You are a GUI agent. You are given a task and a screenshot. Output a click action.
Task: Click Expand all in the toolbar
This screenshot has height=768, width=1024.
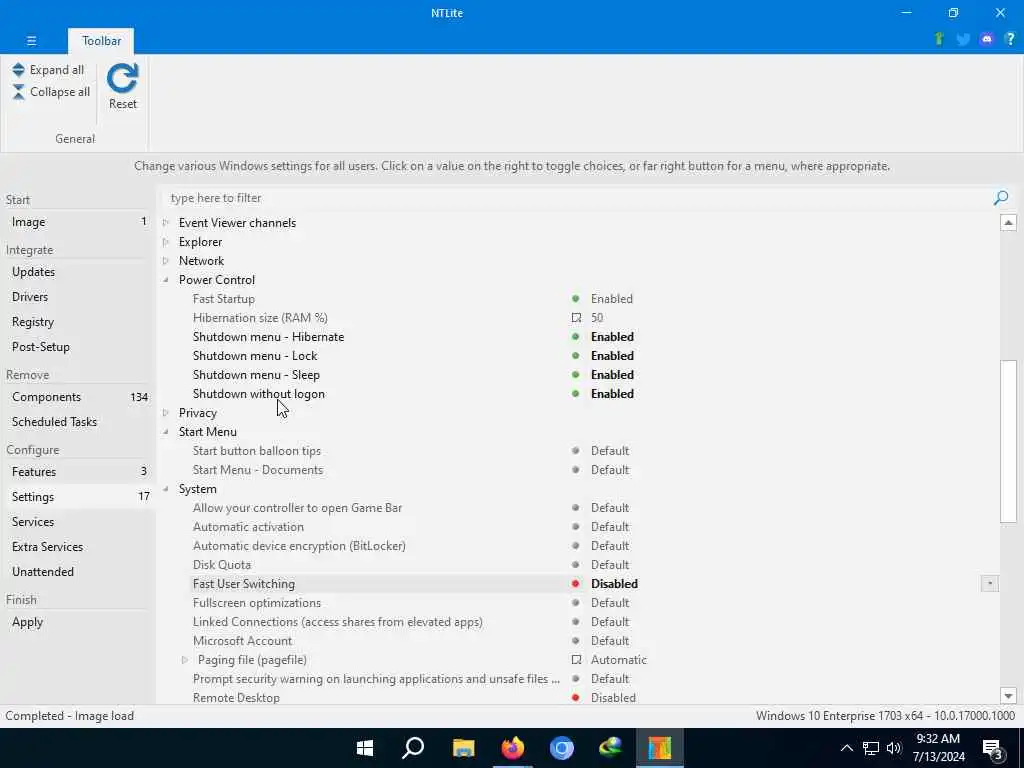point(48,70)
